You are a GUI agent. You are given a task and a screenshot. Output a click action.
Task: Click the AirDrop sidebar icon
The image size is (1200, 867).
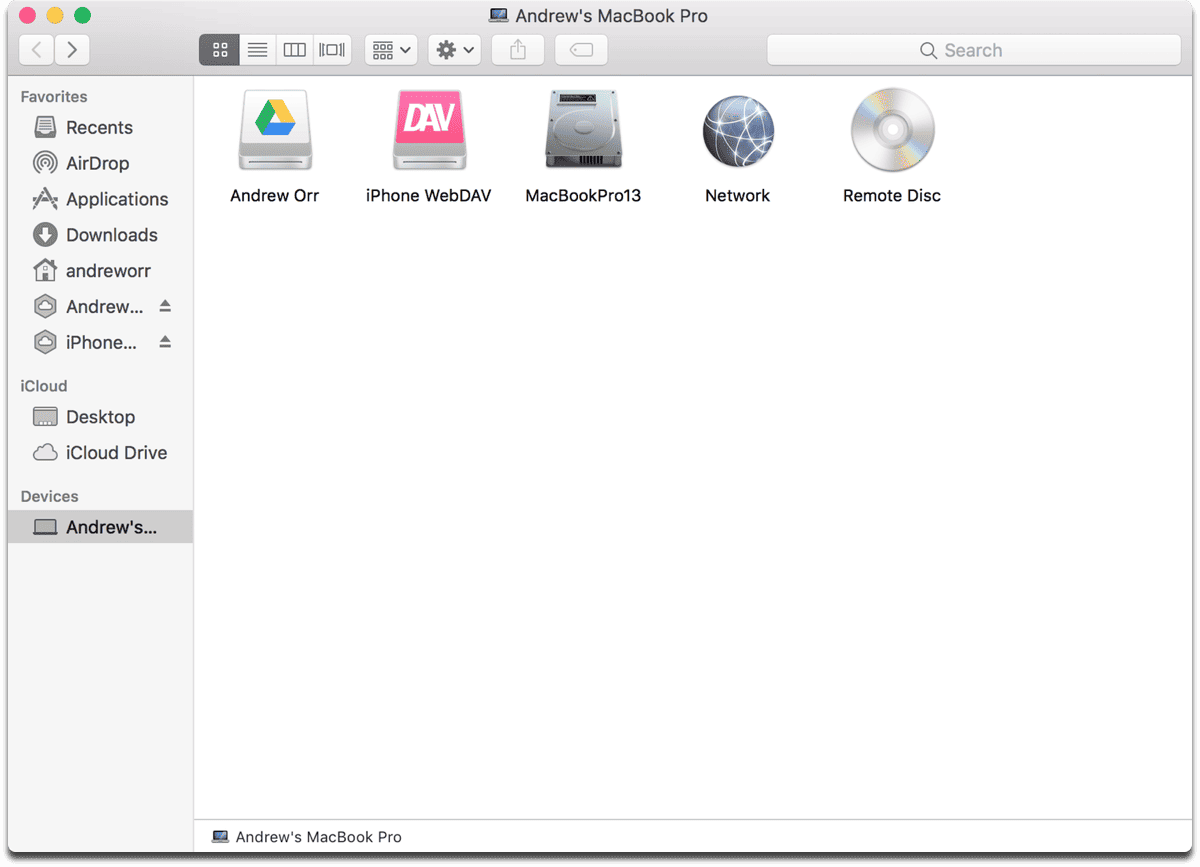(x=45, y=163)
